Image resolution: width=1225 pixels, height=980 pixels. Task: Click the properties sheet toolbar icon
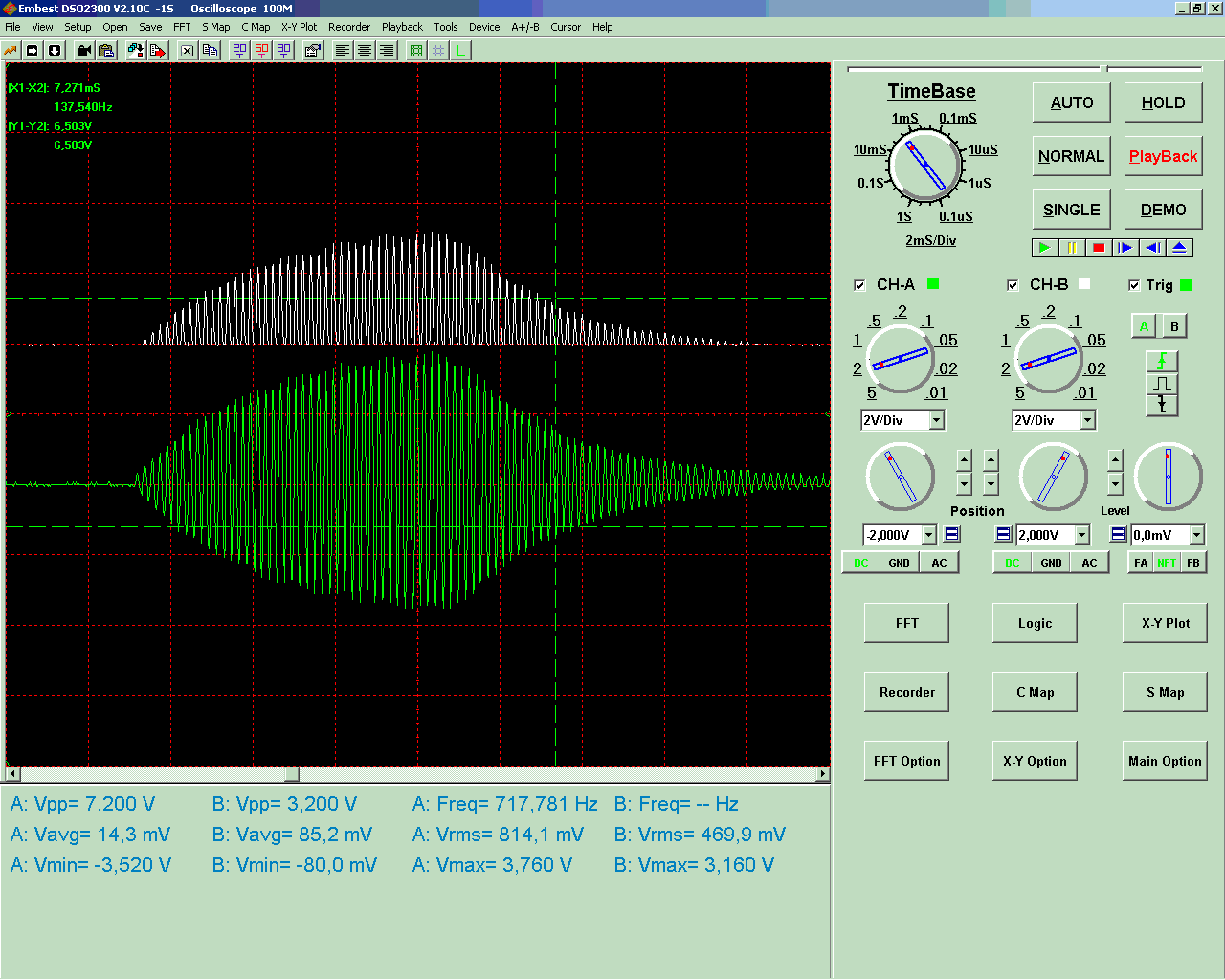tap(313, 51)
